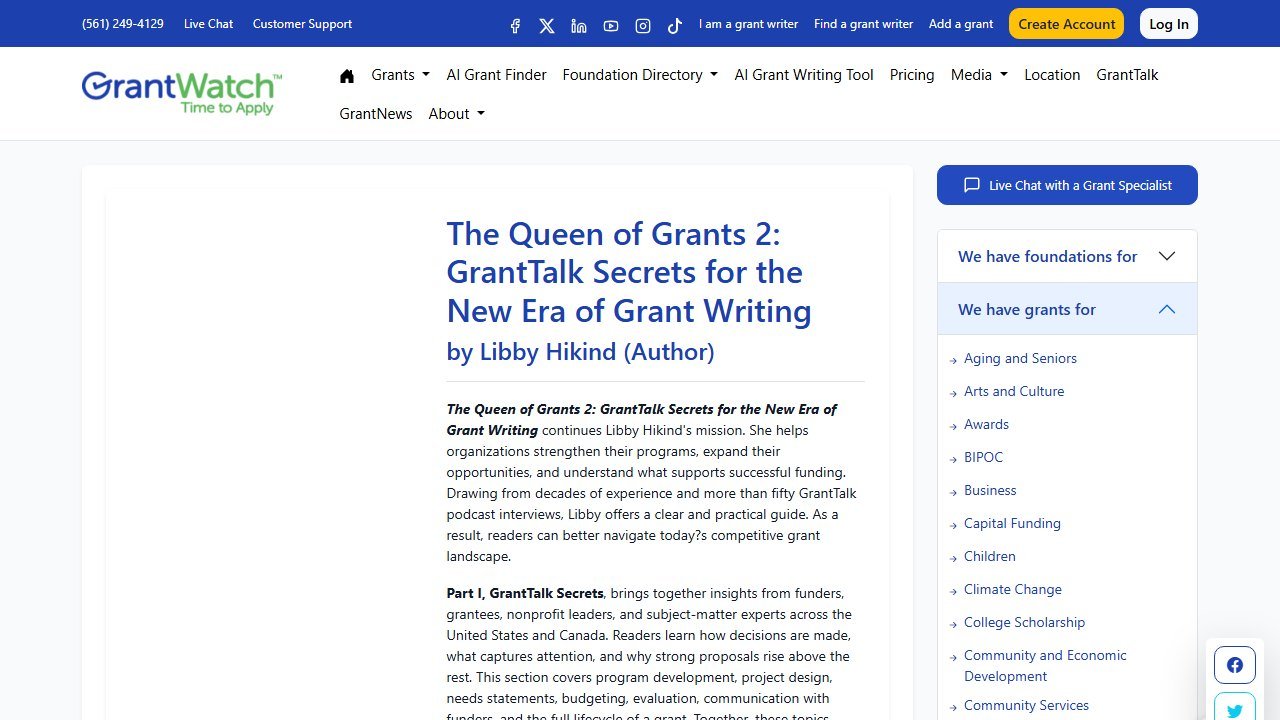Screen dimensions: 1280x720
Task: Select Business grant category
Action: point(990,490)
